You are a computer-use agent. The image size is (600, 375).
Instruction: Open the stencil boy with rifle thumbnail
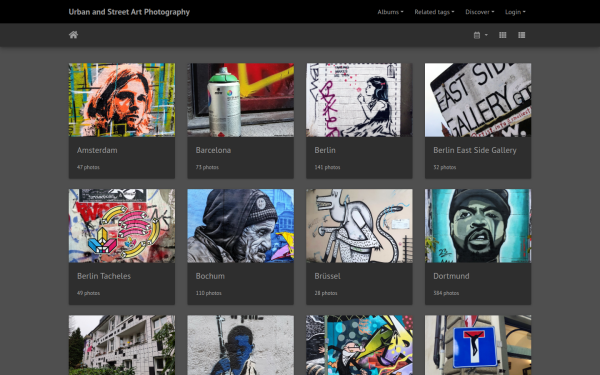pyautogui.click(x=240, y=345)
